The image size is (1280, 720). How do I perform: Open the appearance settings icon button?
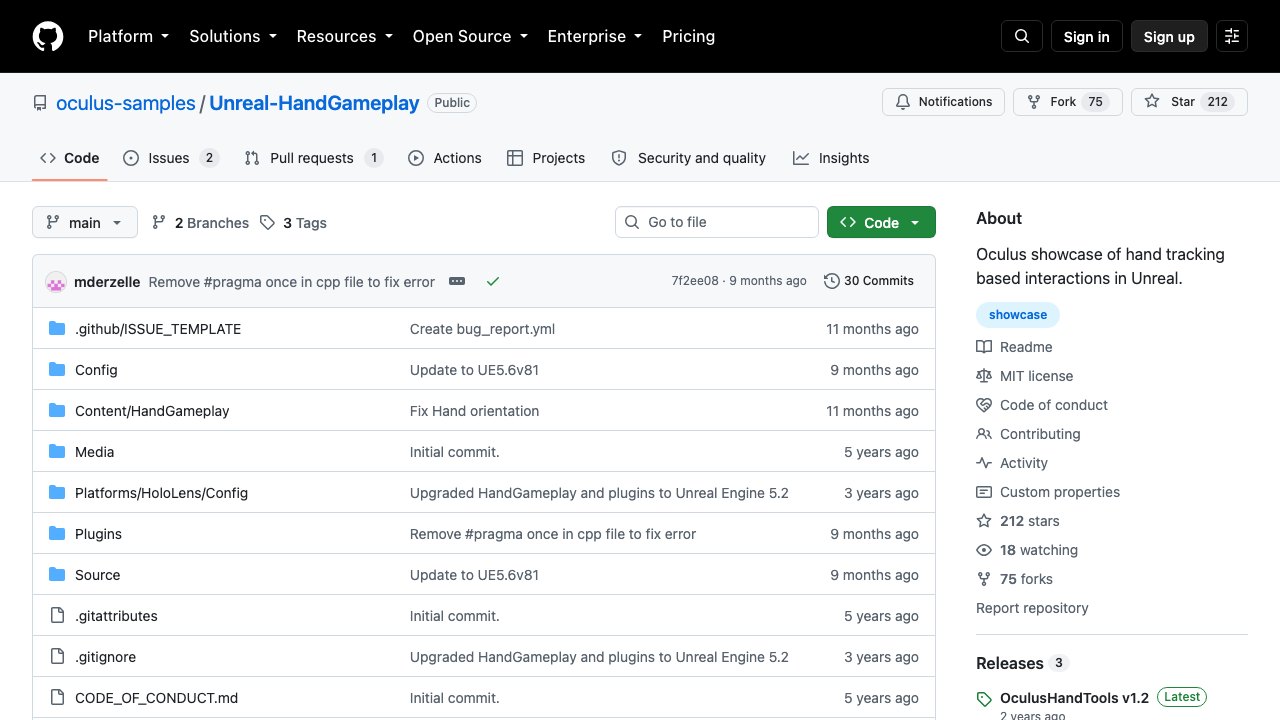(1232, 36)
